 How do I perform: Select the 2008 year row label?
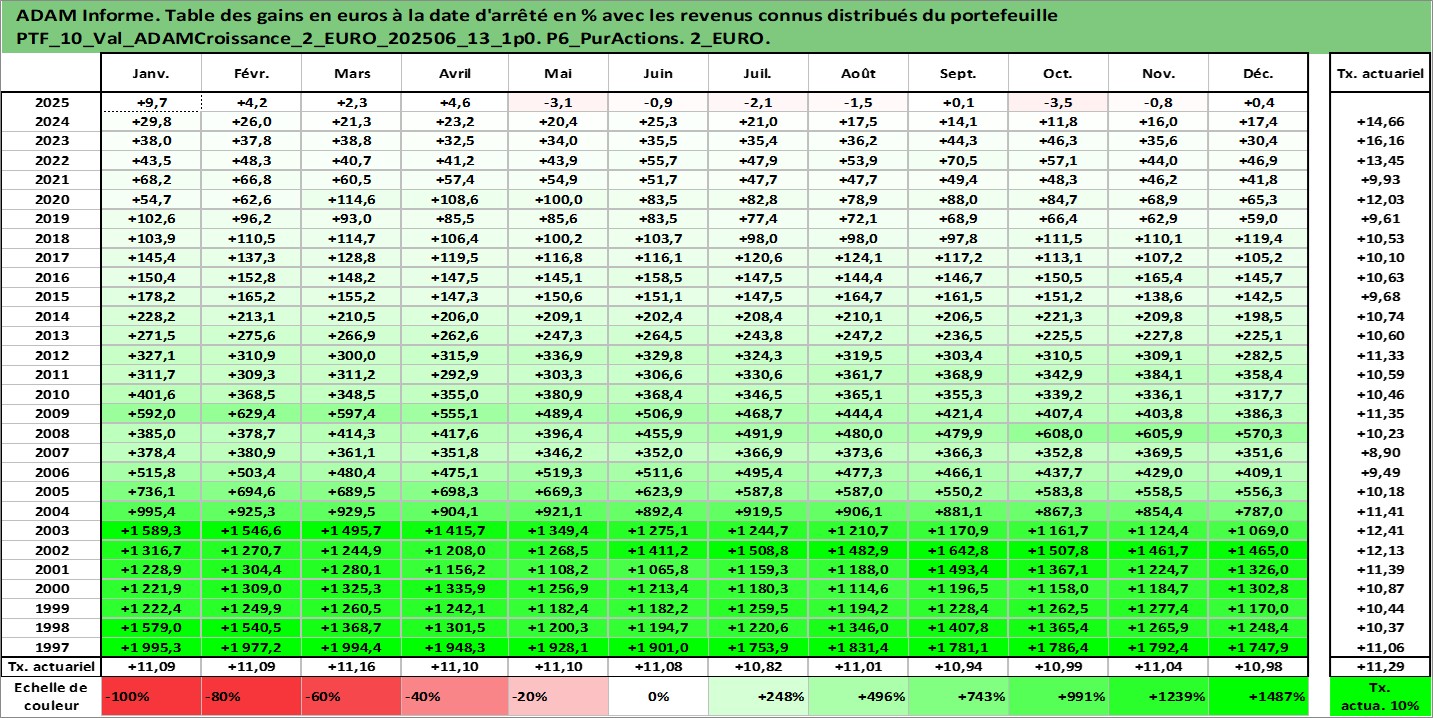click(51, 433)
